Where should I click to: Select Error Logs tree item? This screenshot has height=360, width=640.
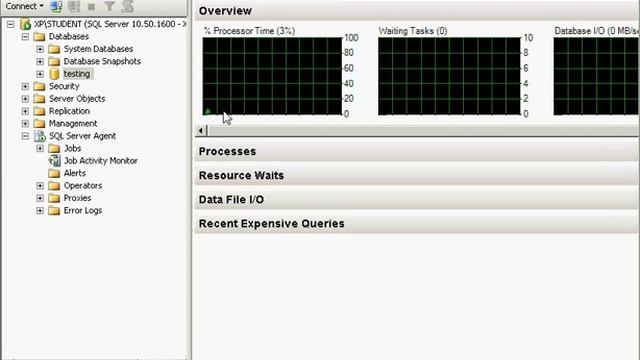pyautogui.click(x=83, y=211)
